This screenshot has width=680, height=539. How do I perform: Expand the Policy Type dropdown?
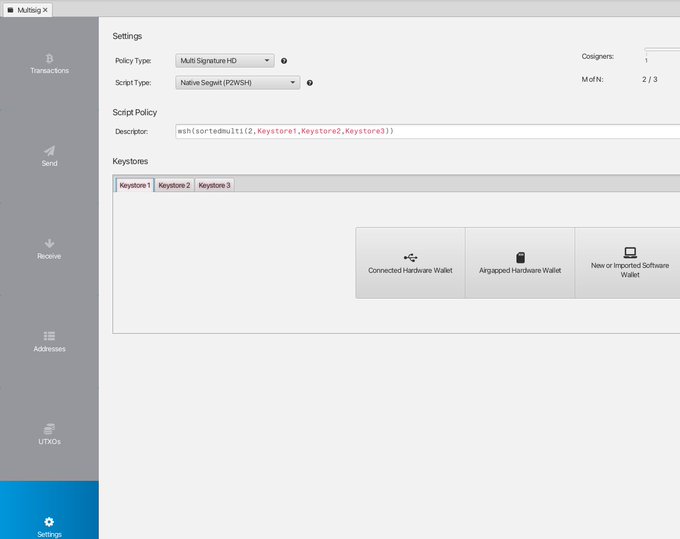[225, 61]
